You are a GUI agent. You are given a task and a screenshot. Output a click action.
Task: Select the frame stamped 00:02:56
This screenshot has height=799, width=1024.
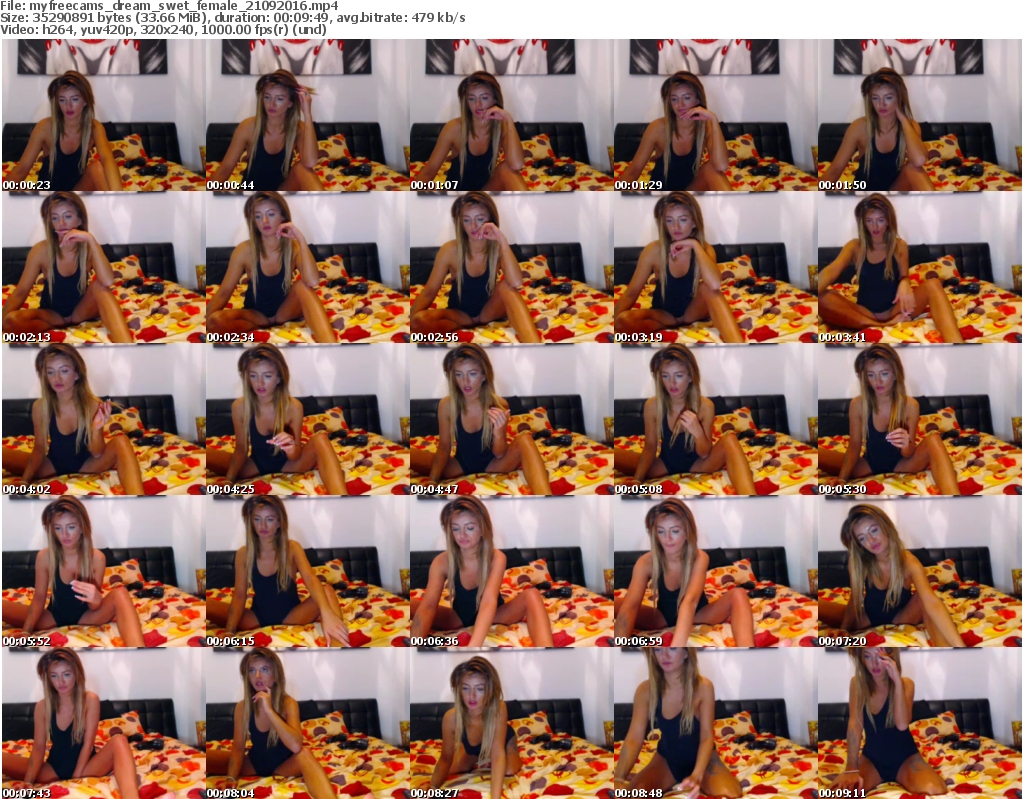tap(511, 267)
